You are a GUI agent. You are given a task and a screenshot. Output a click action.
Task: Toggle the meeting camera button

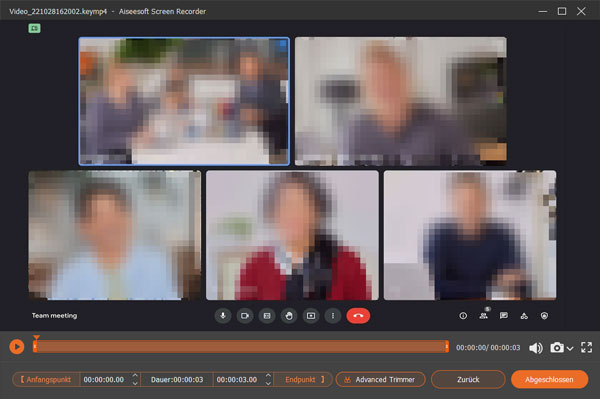[x=245, y=316]
